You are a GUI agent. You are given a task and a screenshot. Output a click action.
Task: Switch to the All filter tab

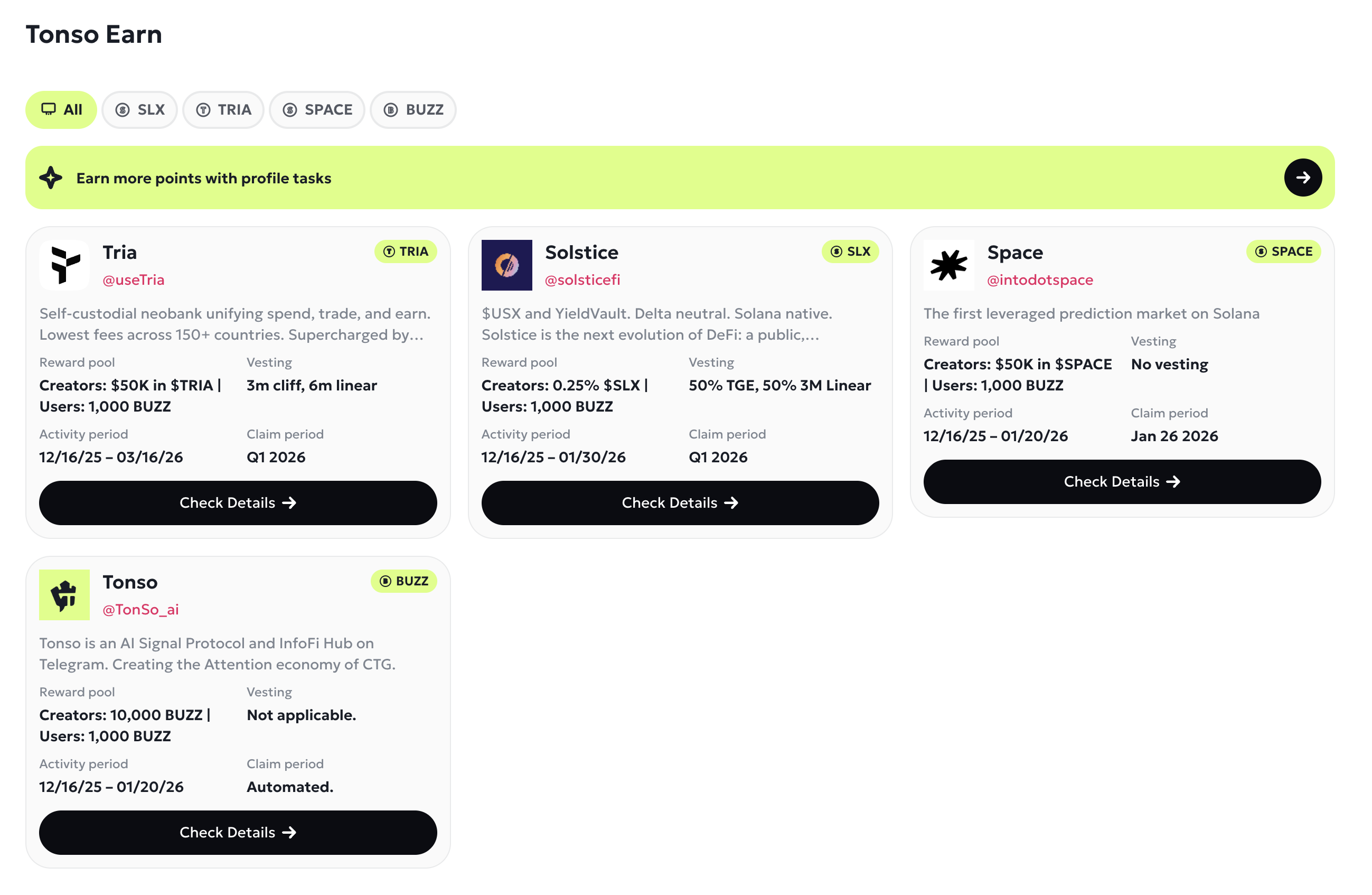pyautogui.click(x=61, y=109)
